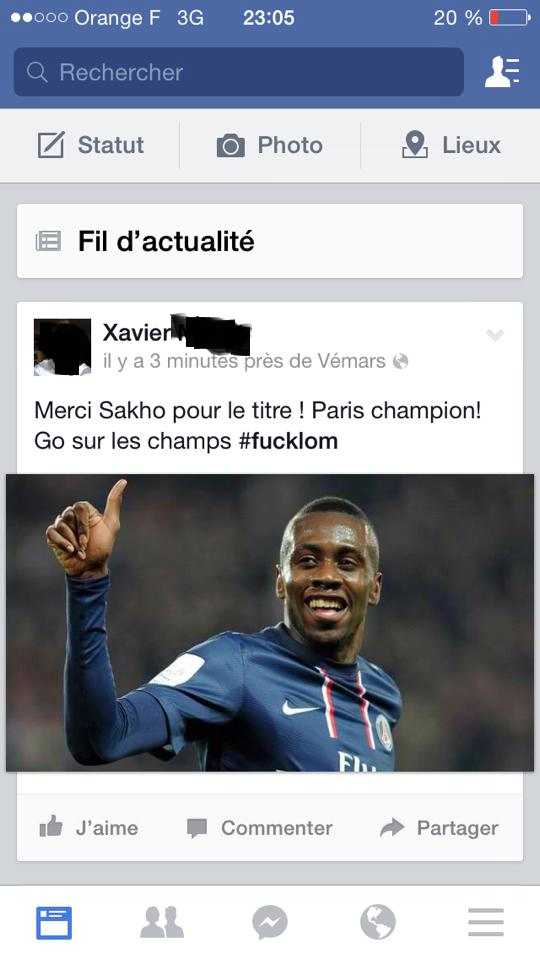This screenshot has width=540, height=960.
Task: Open the notifications globe icon
Action: (378, 922)
